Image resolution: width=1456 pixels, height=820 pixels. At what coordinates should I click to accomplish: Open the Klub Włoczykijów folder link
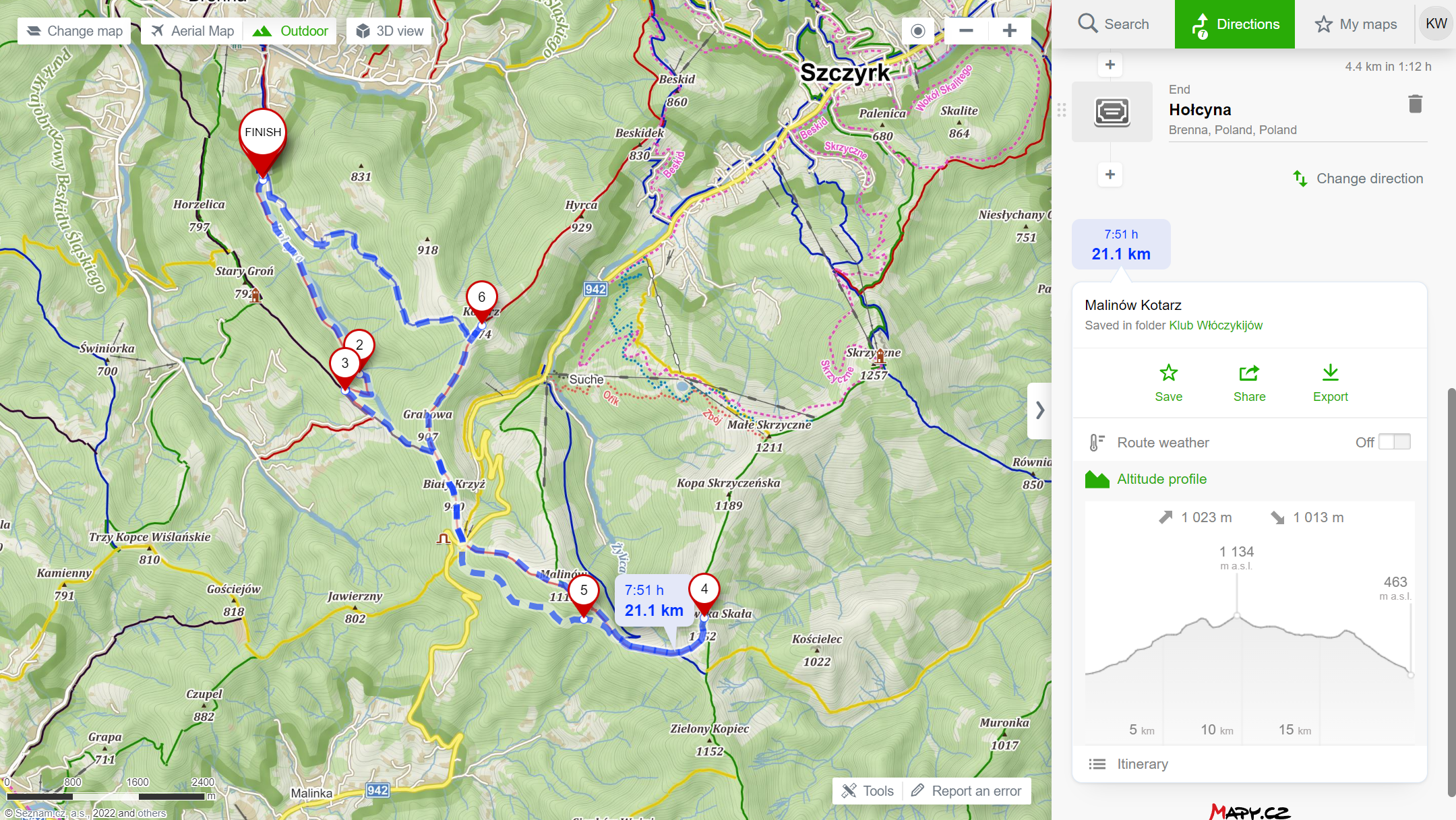point(1215,325)
